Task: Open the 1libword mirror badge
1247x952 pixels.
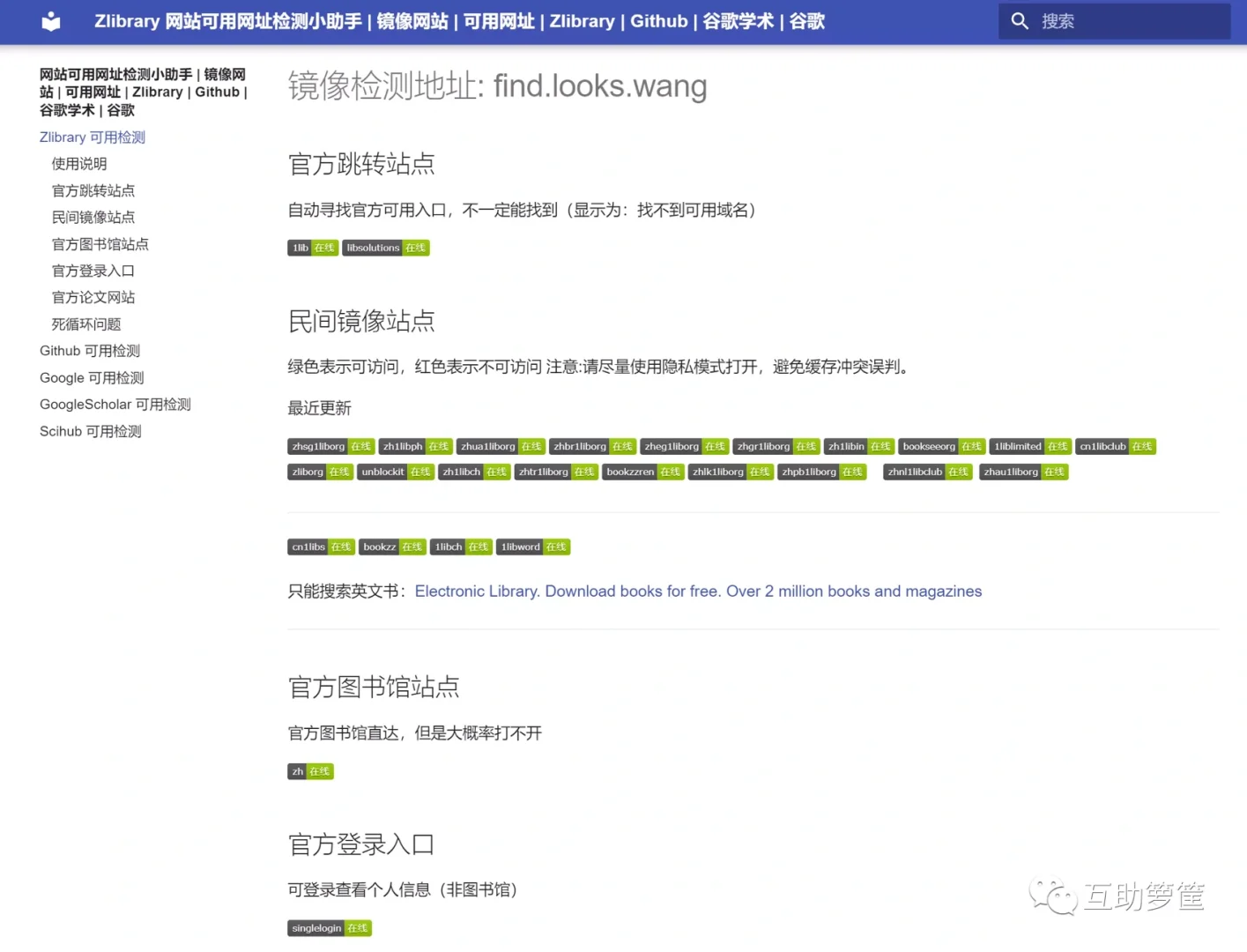Action: click(533, 547)
